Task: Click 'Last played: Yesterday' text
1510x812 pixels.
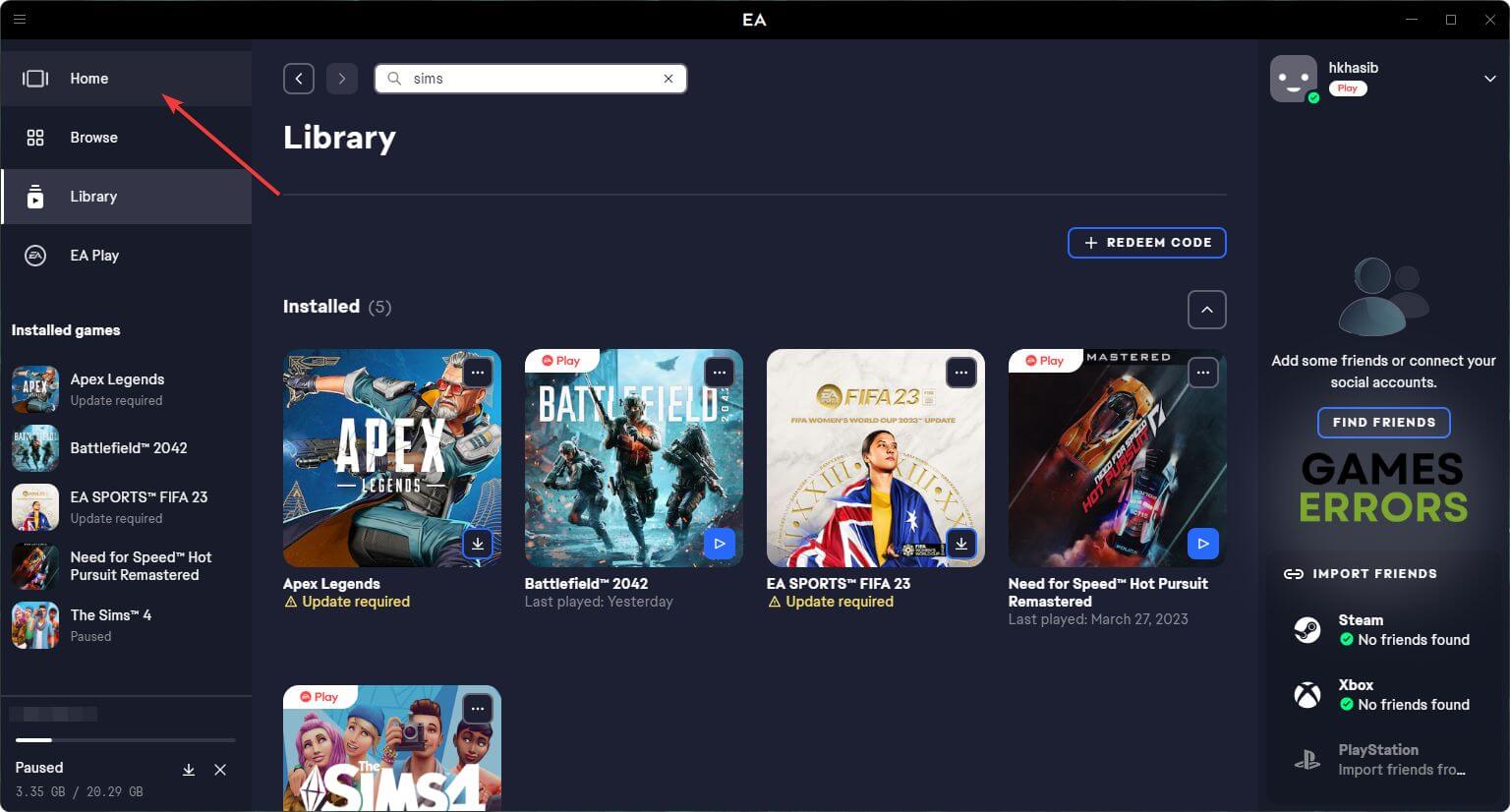Action: (x=599, y=602)
